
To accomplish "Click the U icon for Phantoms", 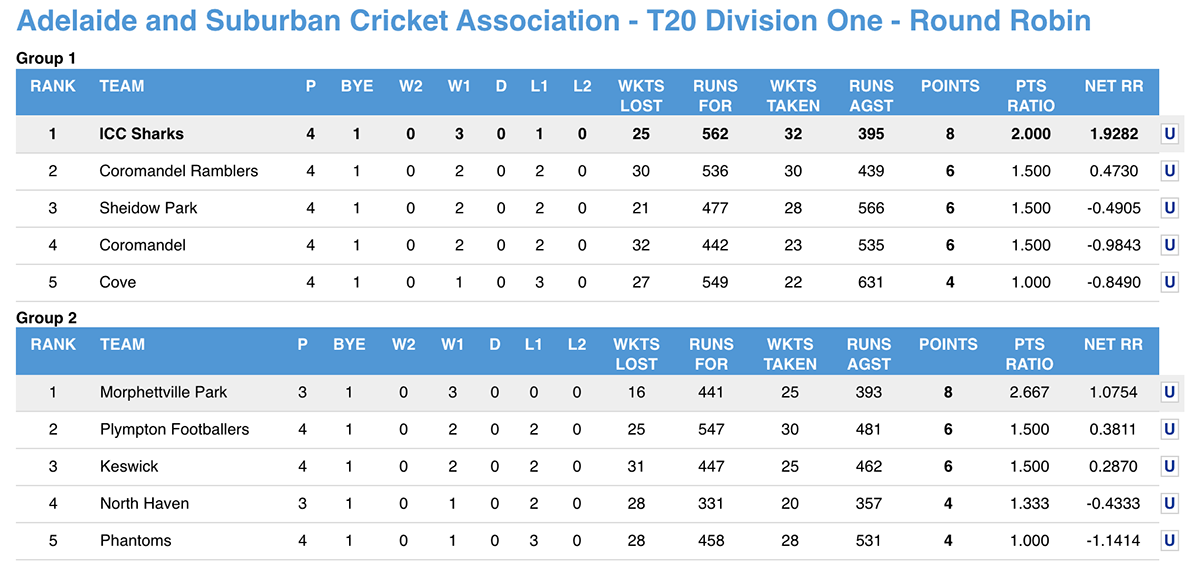I will click(1168, 540).
